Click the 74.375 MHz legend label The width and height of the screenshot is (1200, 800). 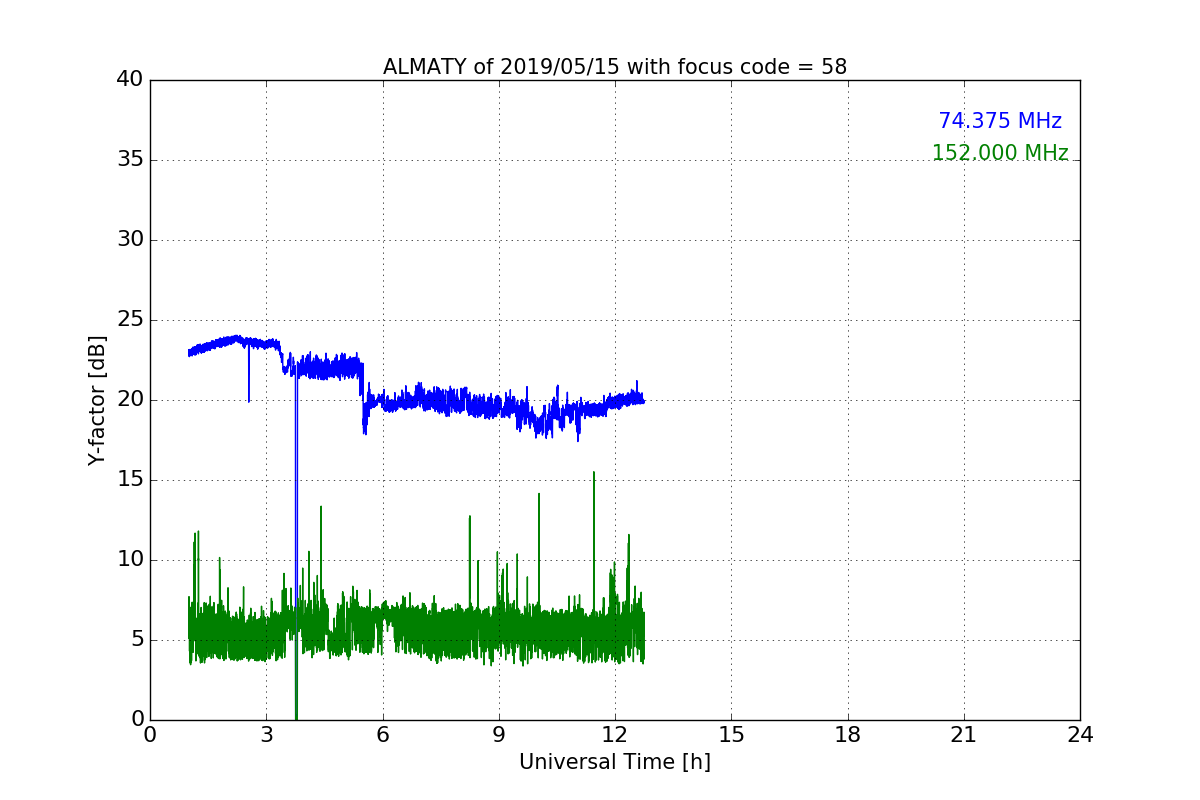tap(1000, 121)
